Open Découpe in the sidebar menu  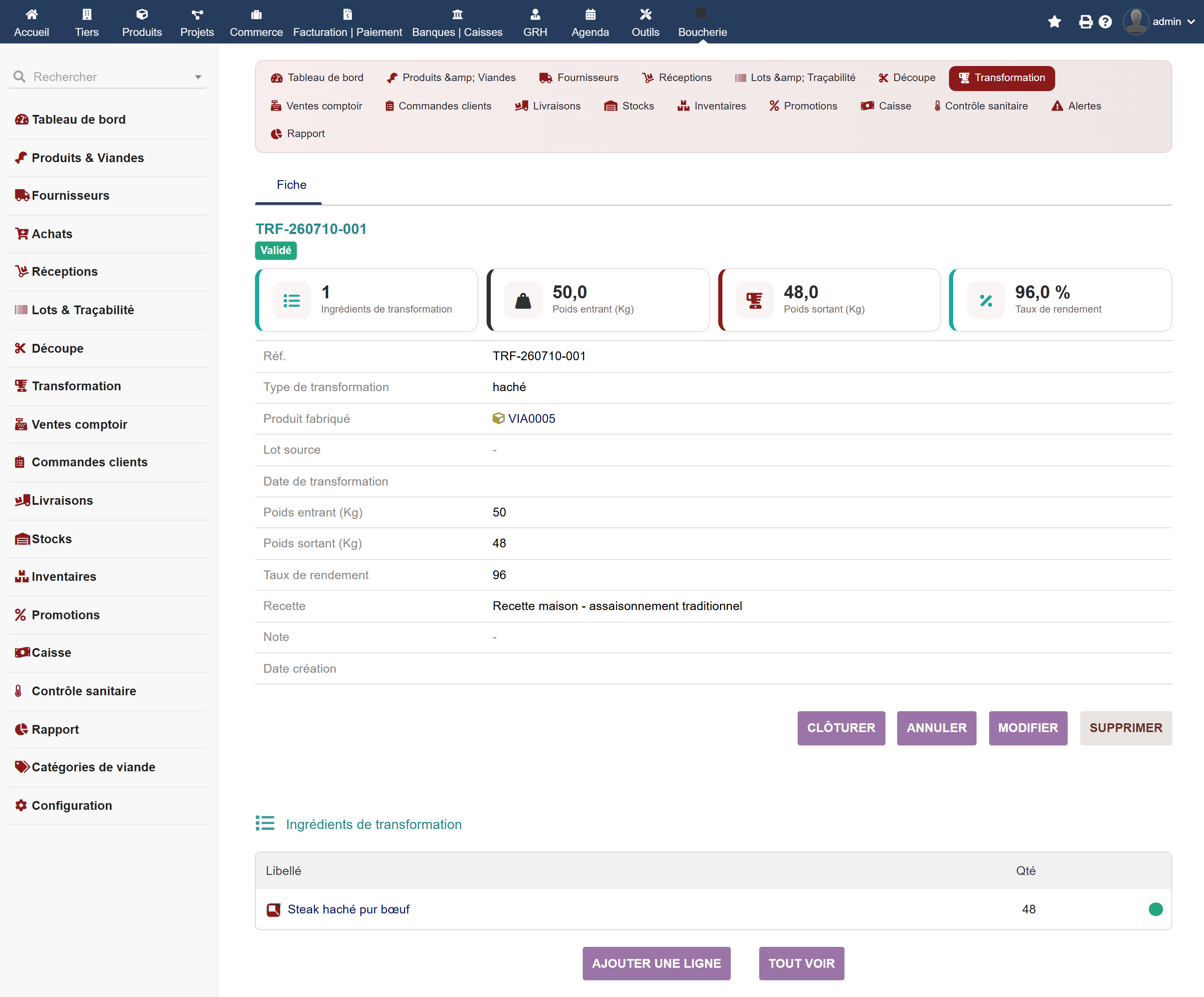(57, 348)
